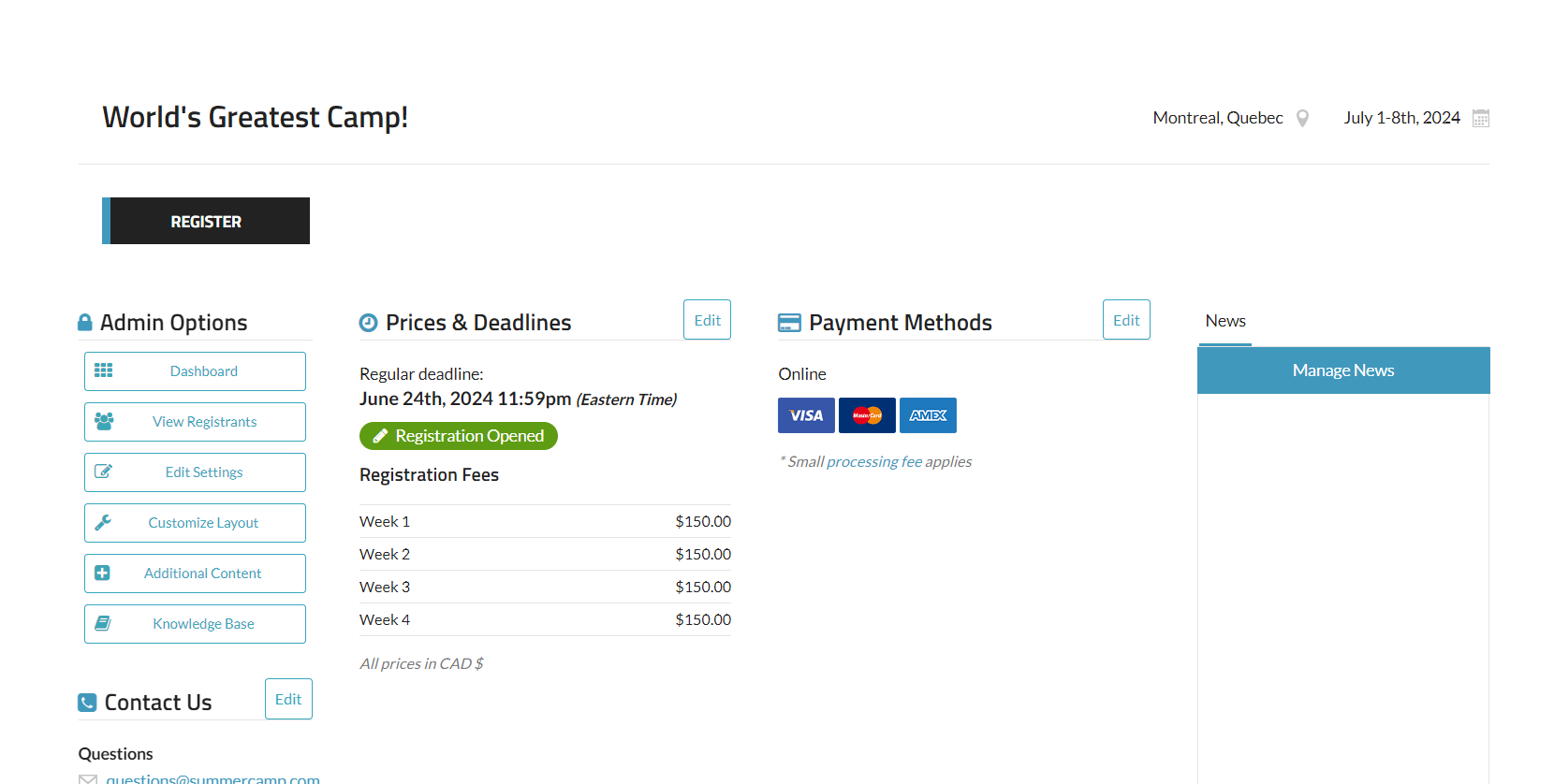Follow the processing fee link
Screen dimensions: 1554x784
(x=874, y=461)
